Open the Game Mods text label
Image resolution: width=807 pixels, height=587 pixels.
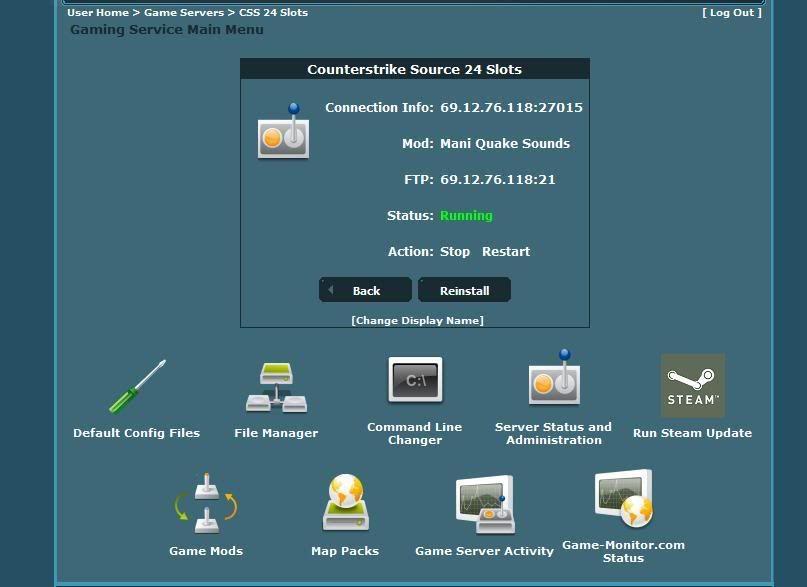click(x=206, y=551)
